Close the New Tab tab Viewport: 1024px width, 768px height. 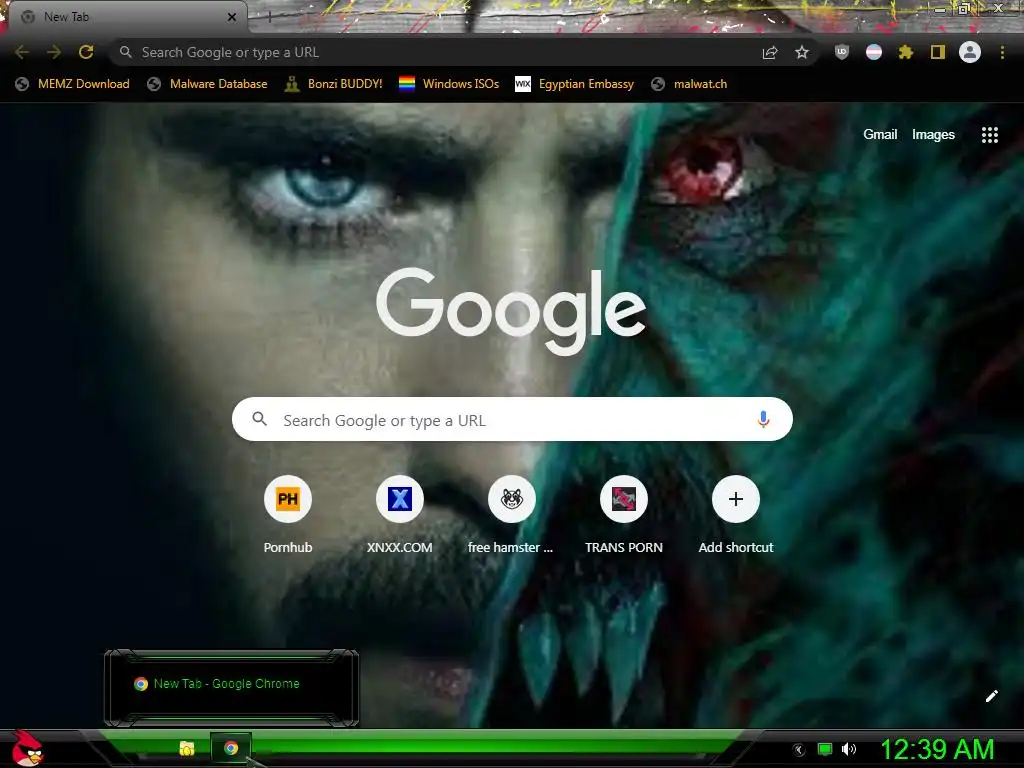pos(232,17)
